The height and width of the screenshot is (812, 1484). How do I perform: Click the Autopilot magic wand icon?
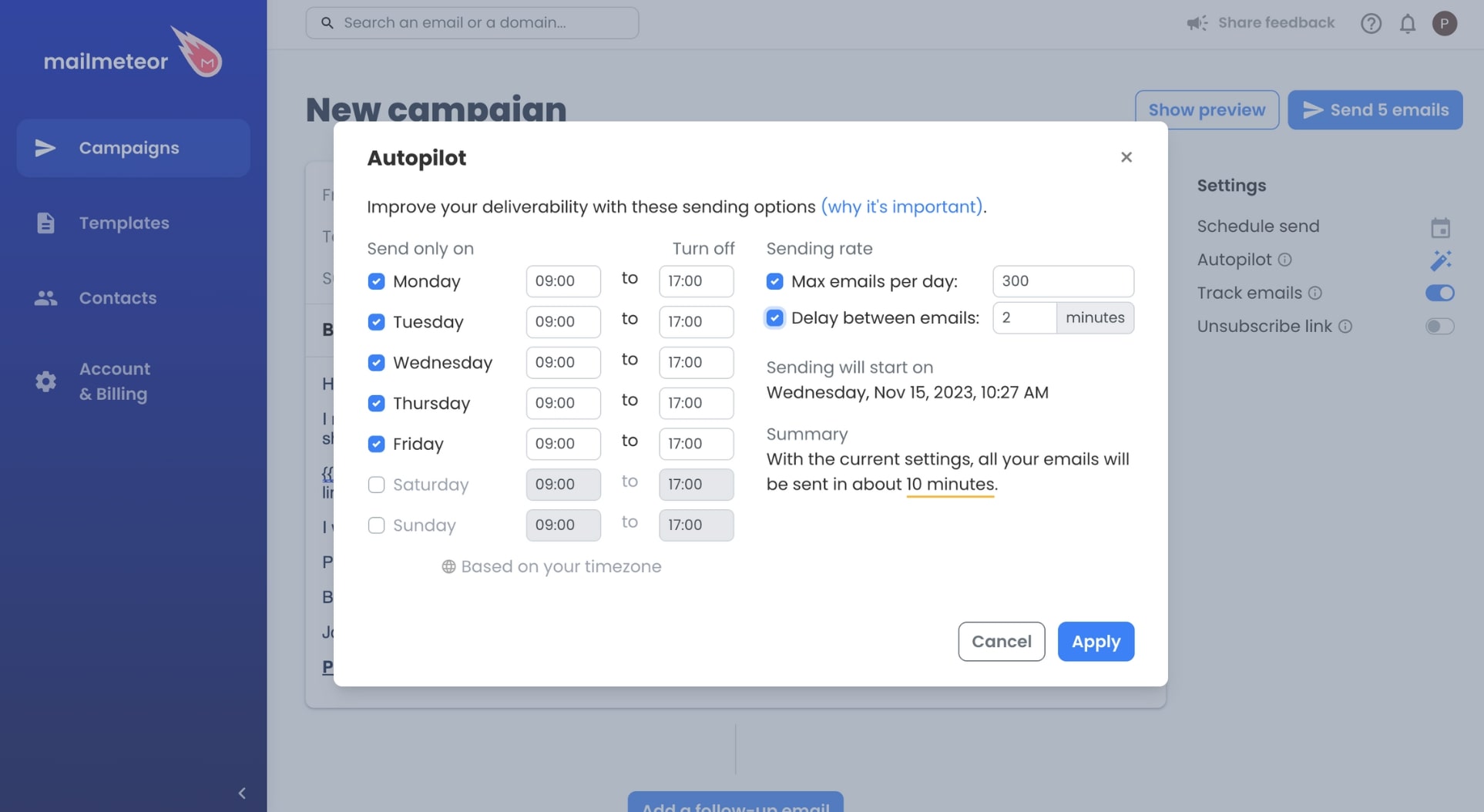point(1440,260)
